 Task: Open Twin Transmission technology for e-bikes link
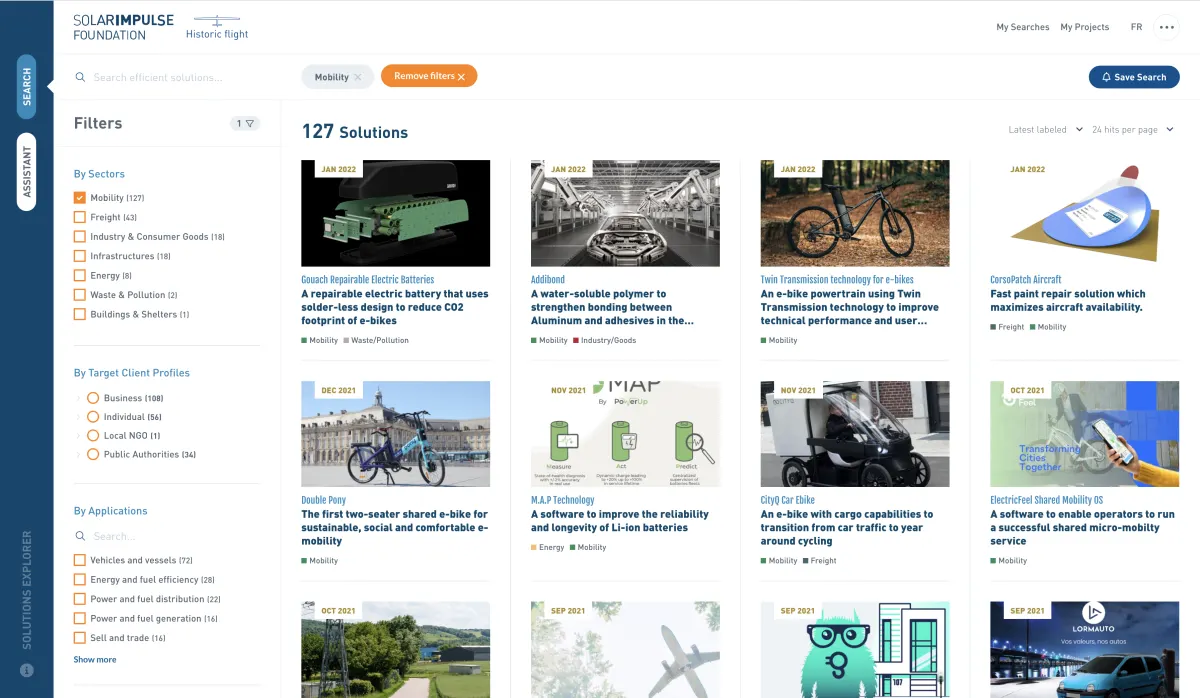(837, 280)
